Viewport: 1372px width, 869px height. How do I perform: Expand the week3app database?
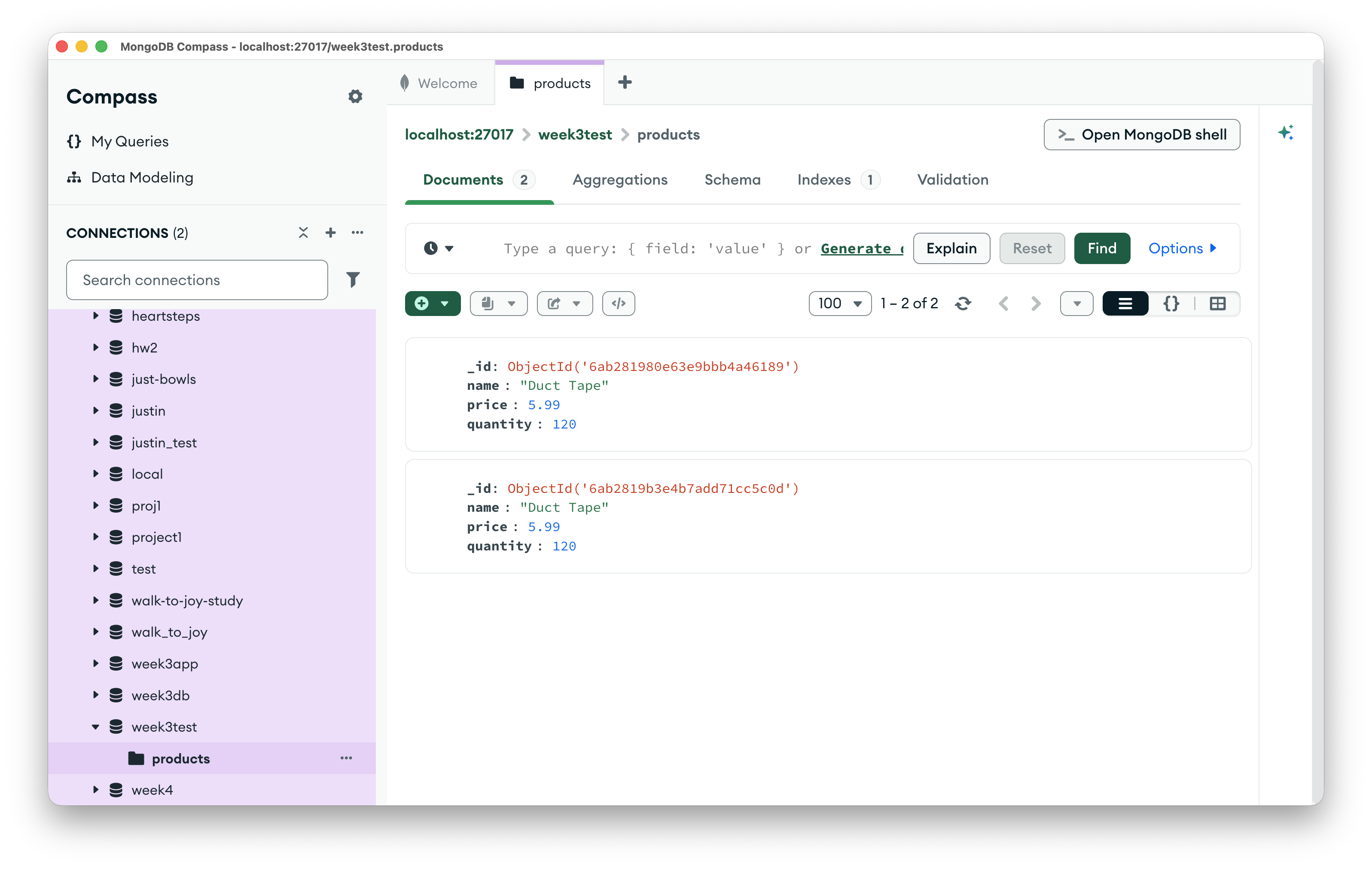tap(95, 663)
